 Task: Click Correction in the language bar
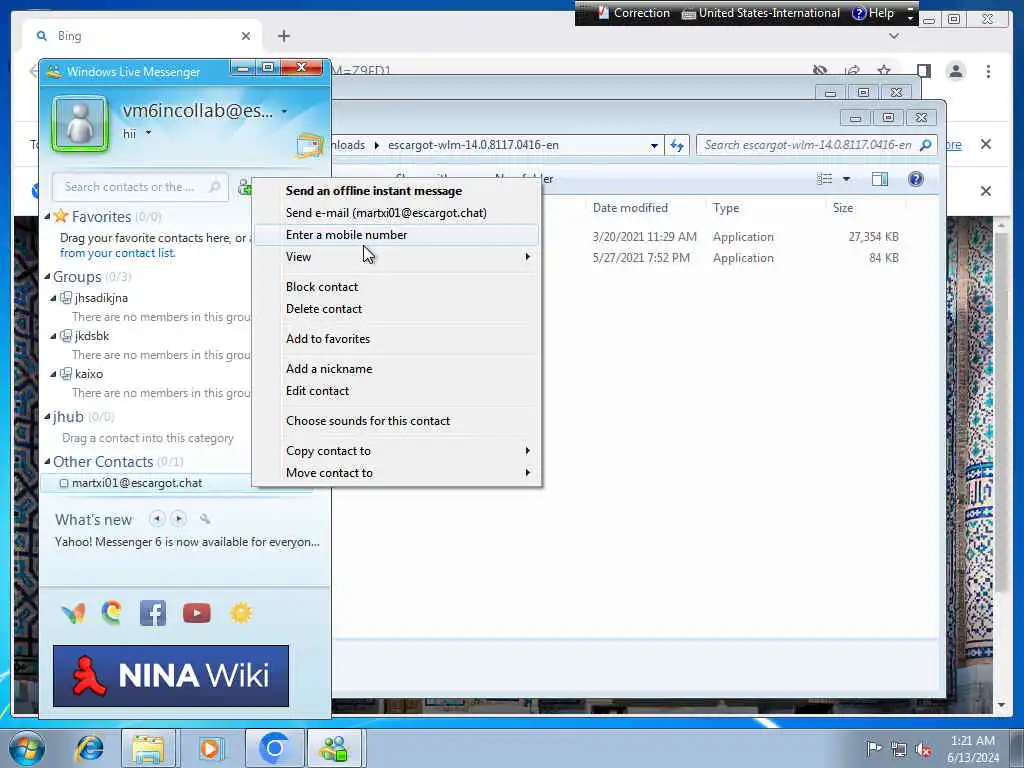tap(633, 13)
